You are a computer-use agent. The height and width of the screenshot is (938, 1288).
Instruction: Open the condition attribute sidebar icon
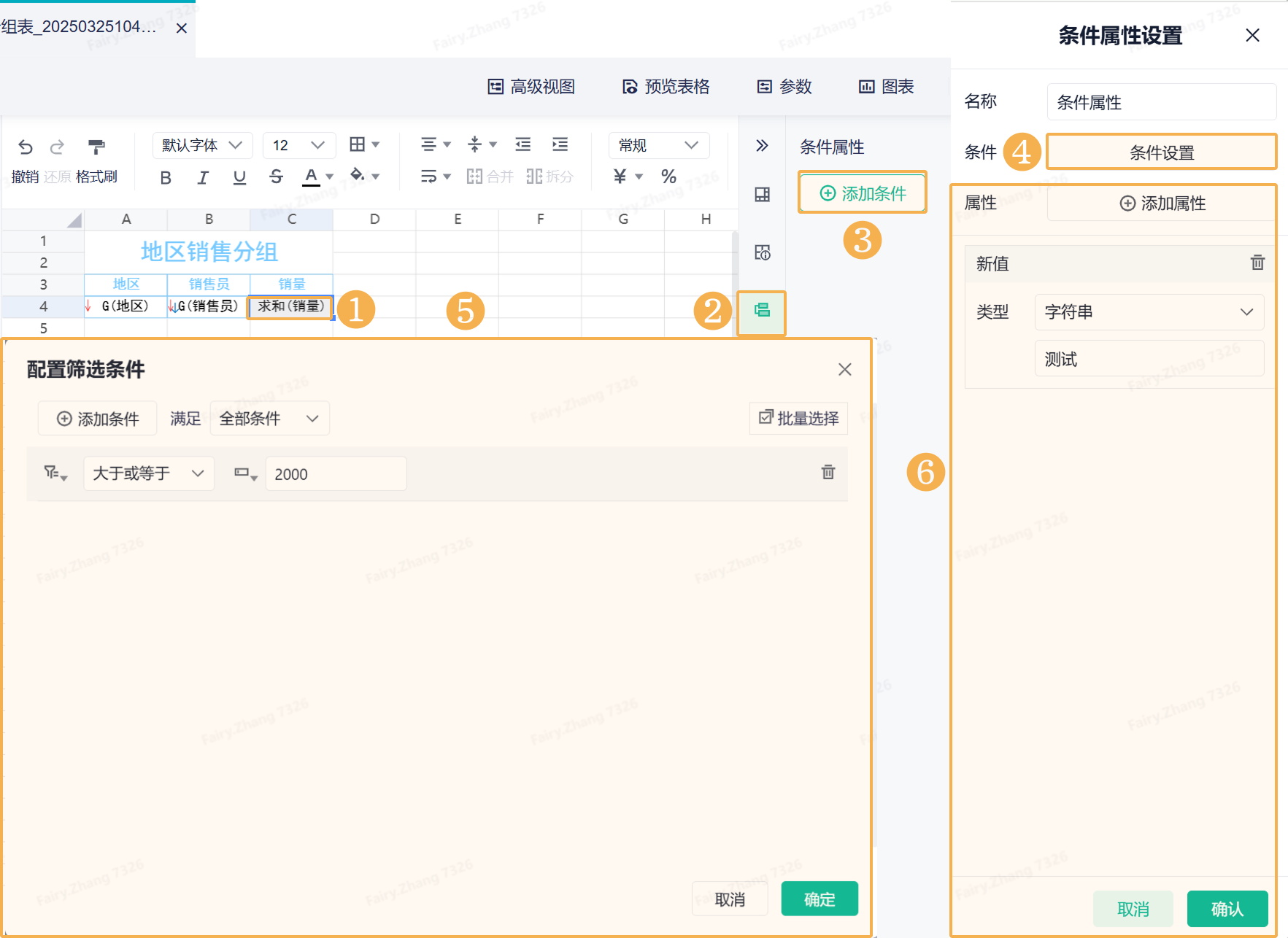click(x=762, y=311)
